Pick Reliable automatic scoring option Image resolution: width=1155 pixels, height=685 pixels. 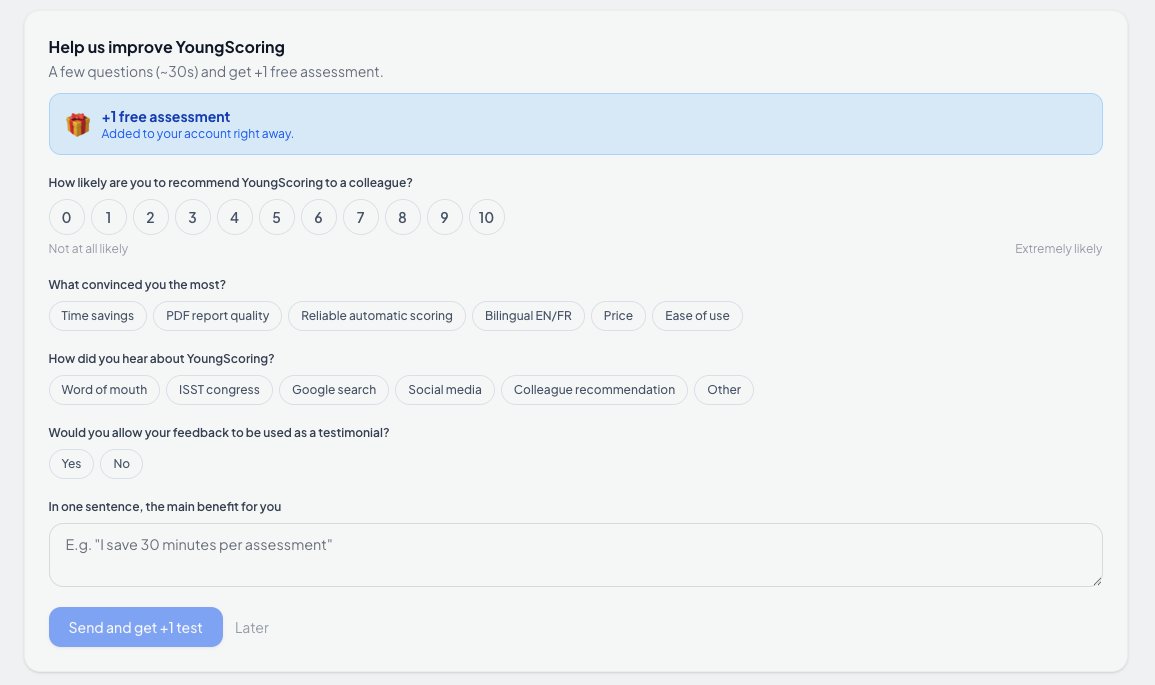376,316
